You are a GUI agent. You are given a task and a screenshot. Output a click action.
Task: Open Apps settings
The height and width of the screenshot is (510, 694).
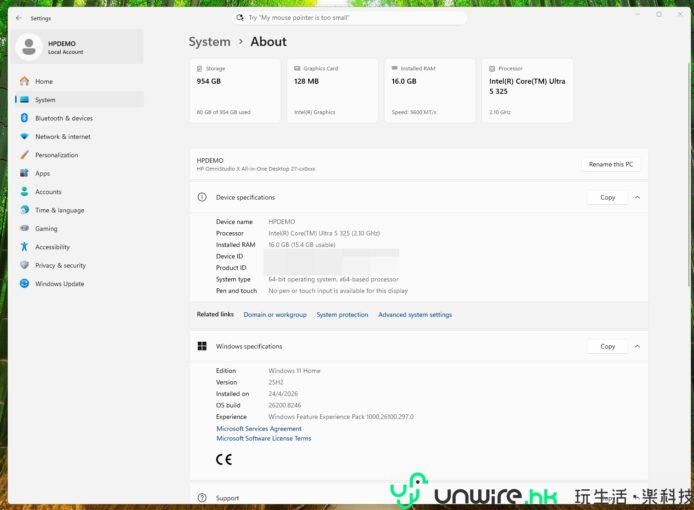[79, 174]
